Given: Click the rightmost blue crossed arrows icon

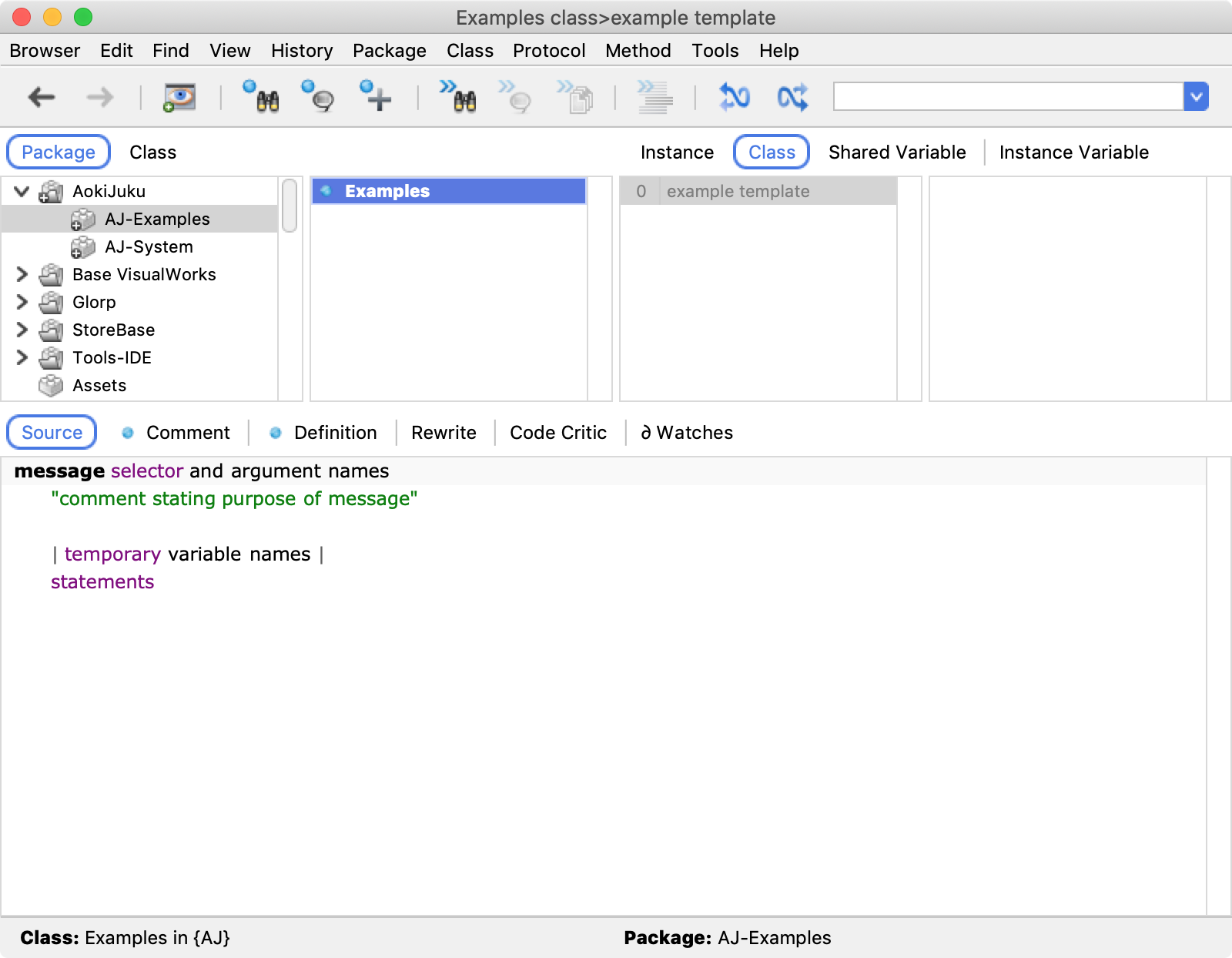Looking at the screenshot, I should 792,97.
